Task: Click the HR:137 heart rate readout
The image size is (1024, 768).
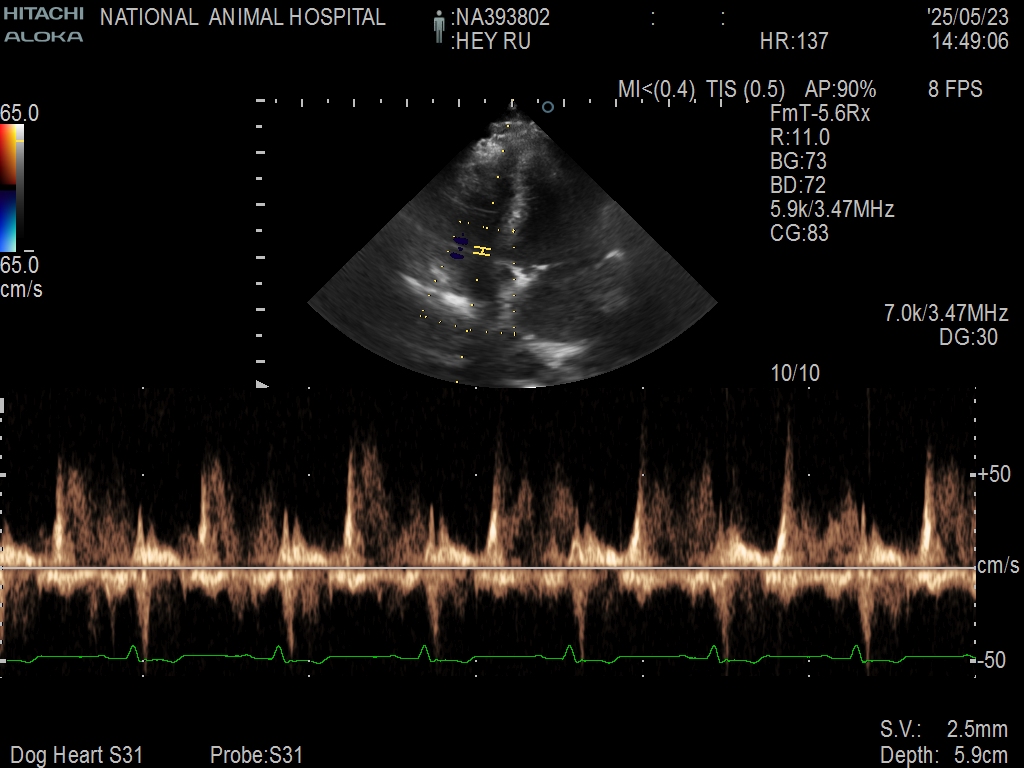Action: point(794,42)
